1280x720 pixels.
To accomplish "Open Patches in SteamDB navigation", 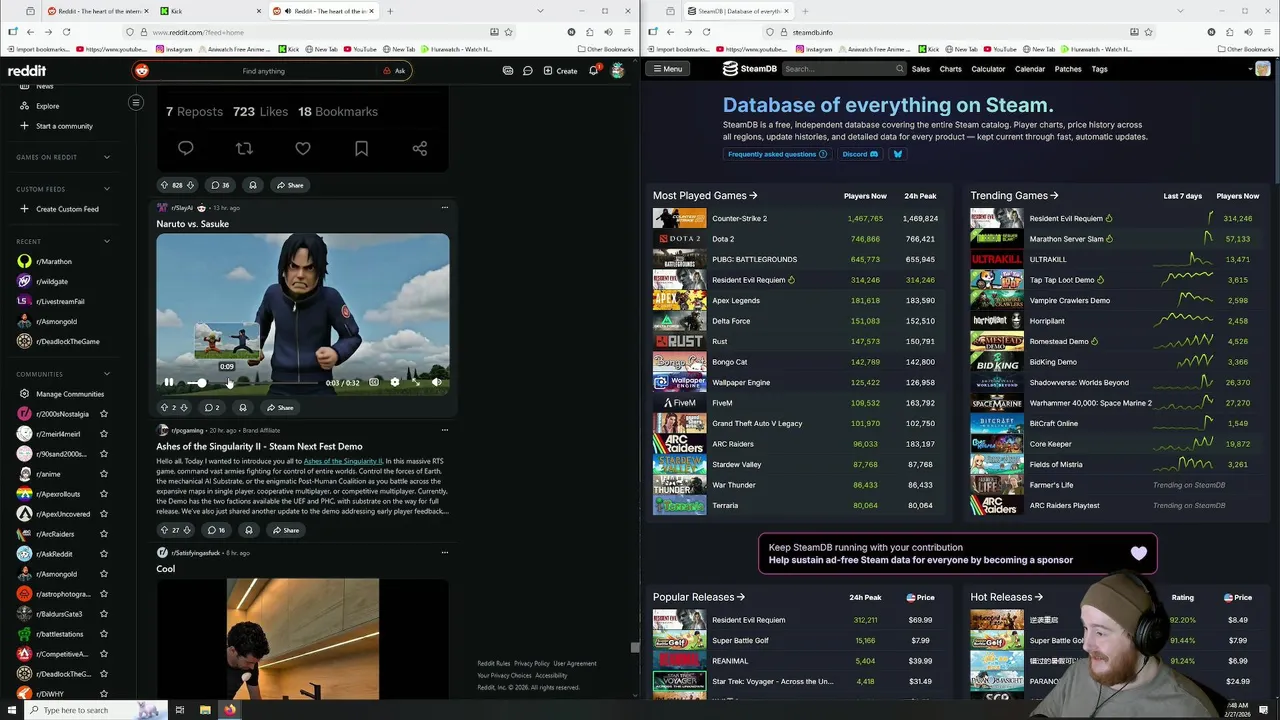I will 1068,69.
